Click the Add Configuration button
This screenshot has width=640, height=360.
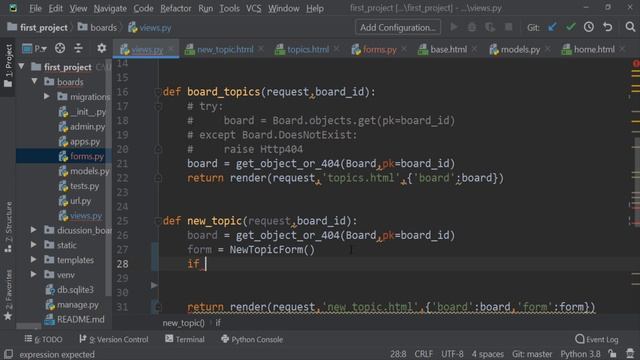pos(398,27)
